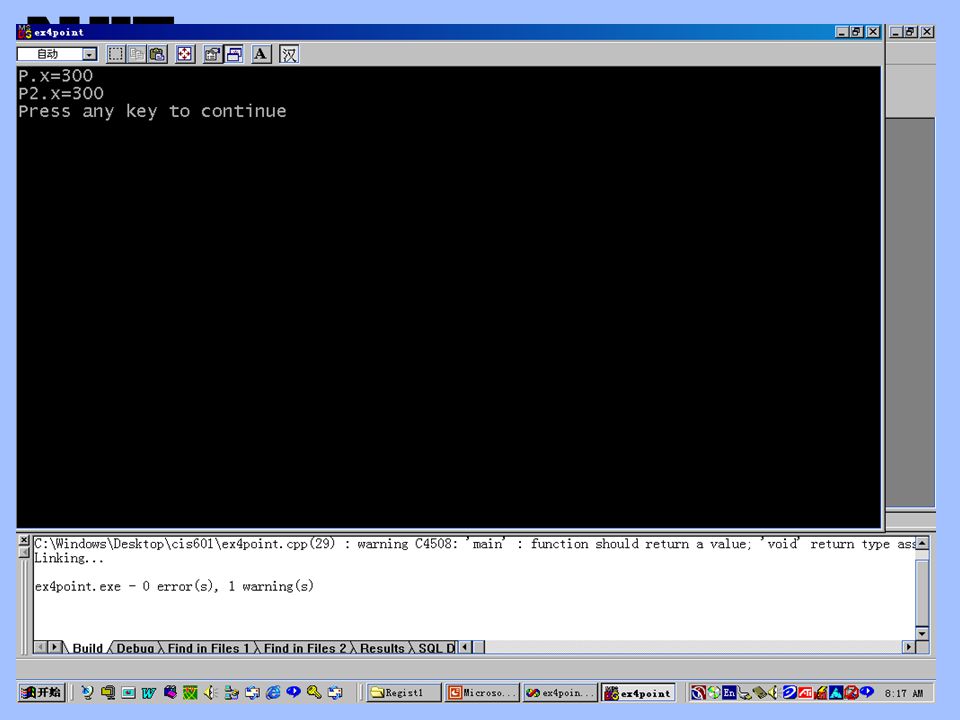Click the En language indicator in tray

pos(729,692)
